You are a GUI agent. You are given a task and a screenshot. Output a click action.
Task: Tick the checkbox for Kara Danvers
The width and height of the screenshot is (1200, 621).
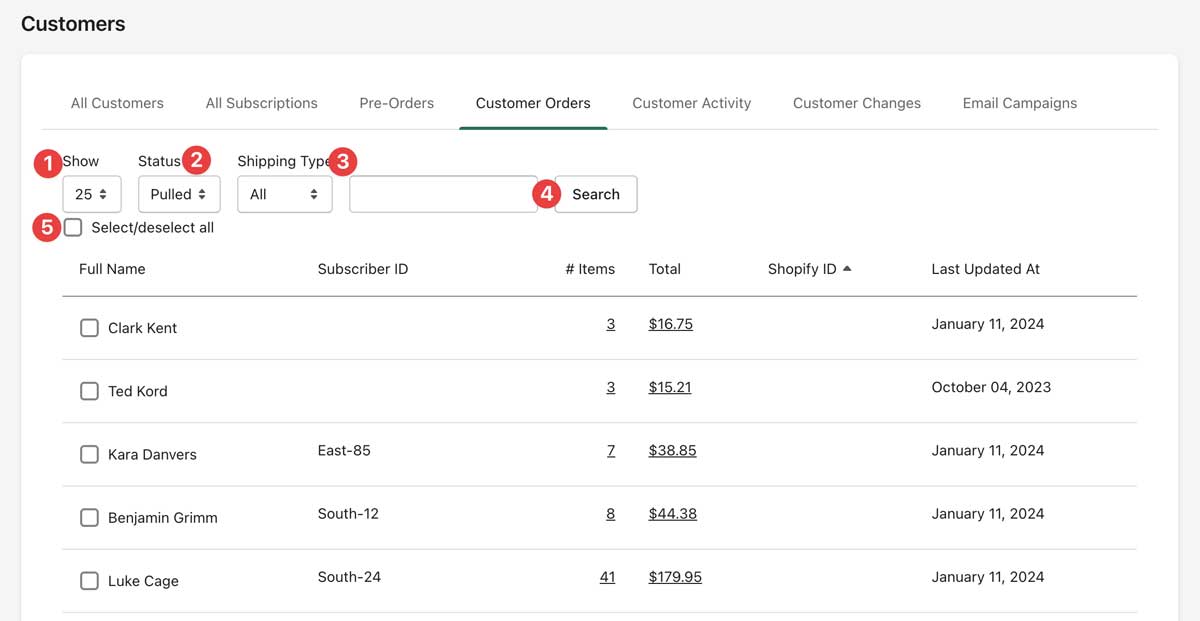tap(89, 454)
